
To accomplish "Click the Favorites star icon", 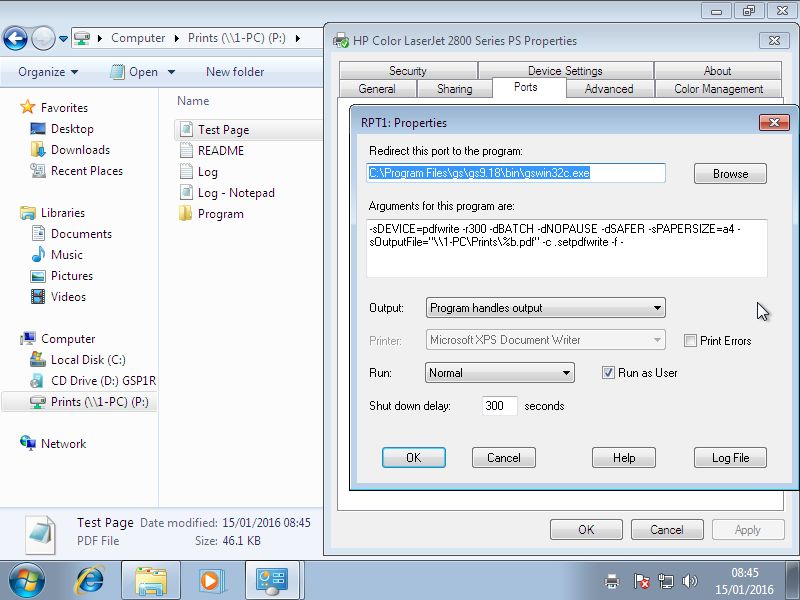I will (28, 107).
